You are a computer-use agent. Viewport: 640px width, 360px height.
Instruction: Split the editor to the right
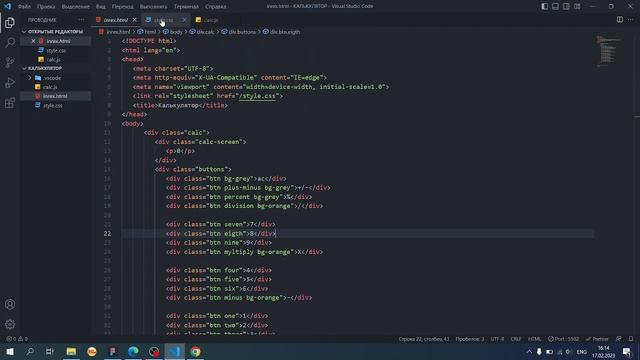(620, 20)
